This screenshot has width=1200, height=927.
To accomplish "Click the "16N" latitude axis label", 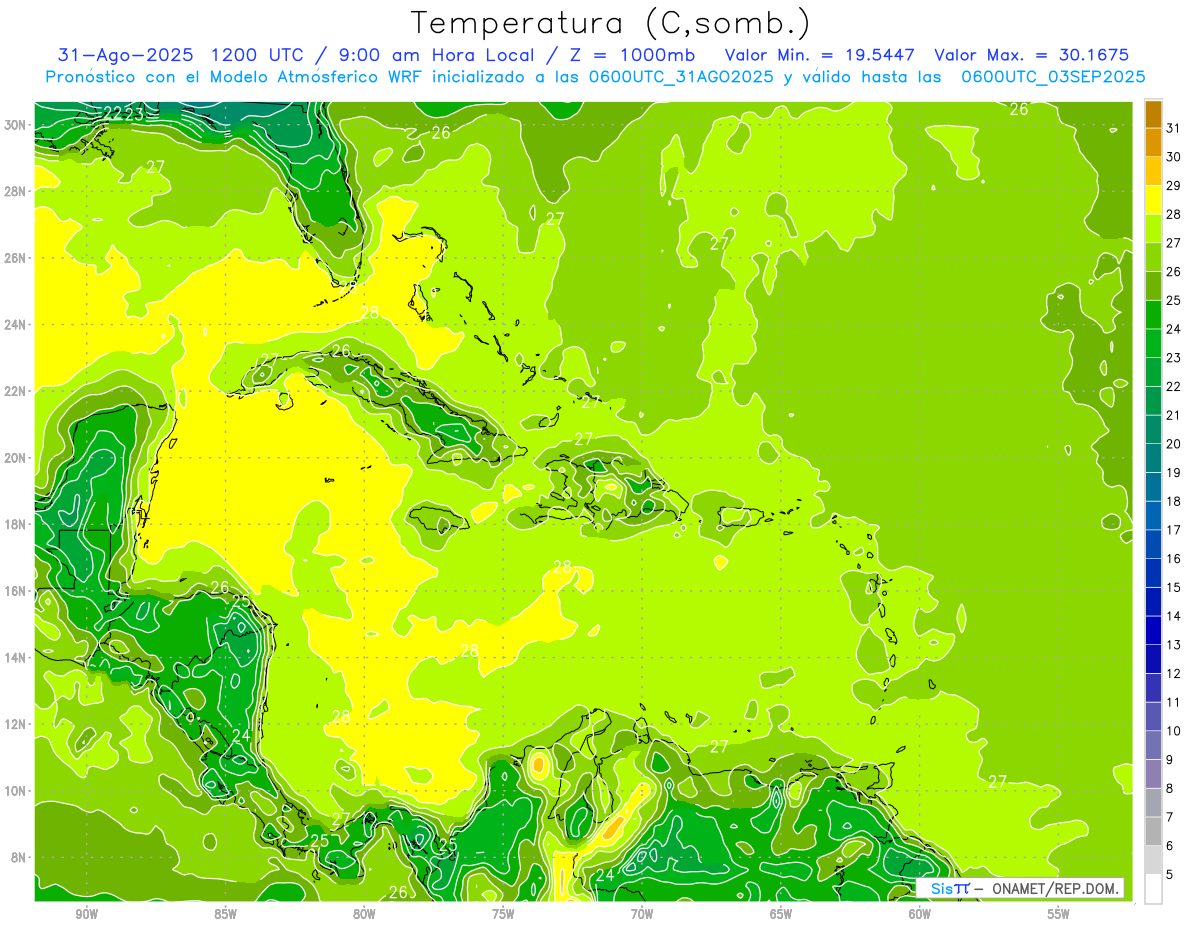I will (x=15, y=591).
